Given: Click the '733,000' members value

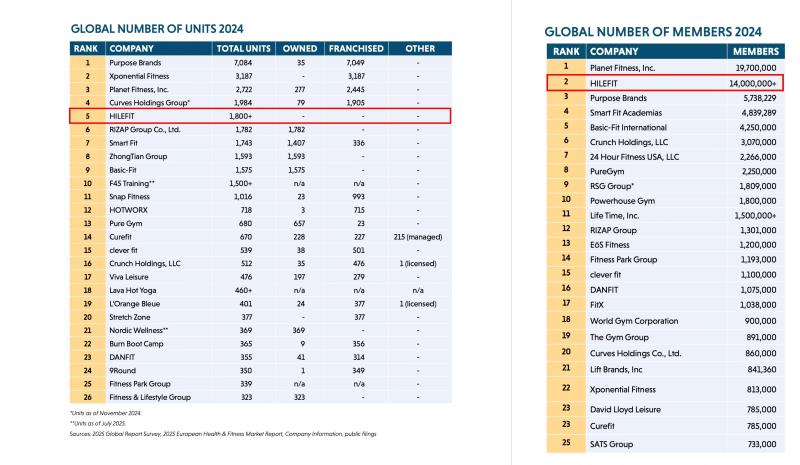Looking at the screenshot, I should pos(762,445).
